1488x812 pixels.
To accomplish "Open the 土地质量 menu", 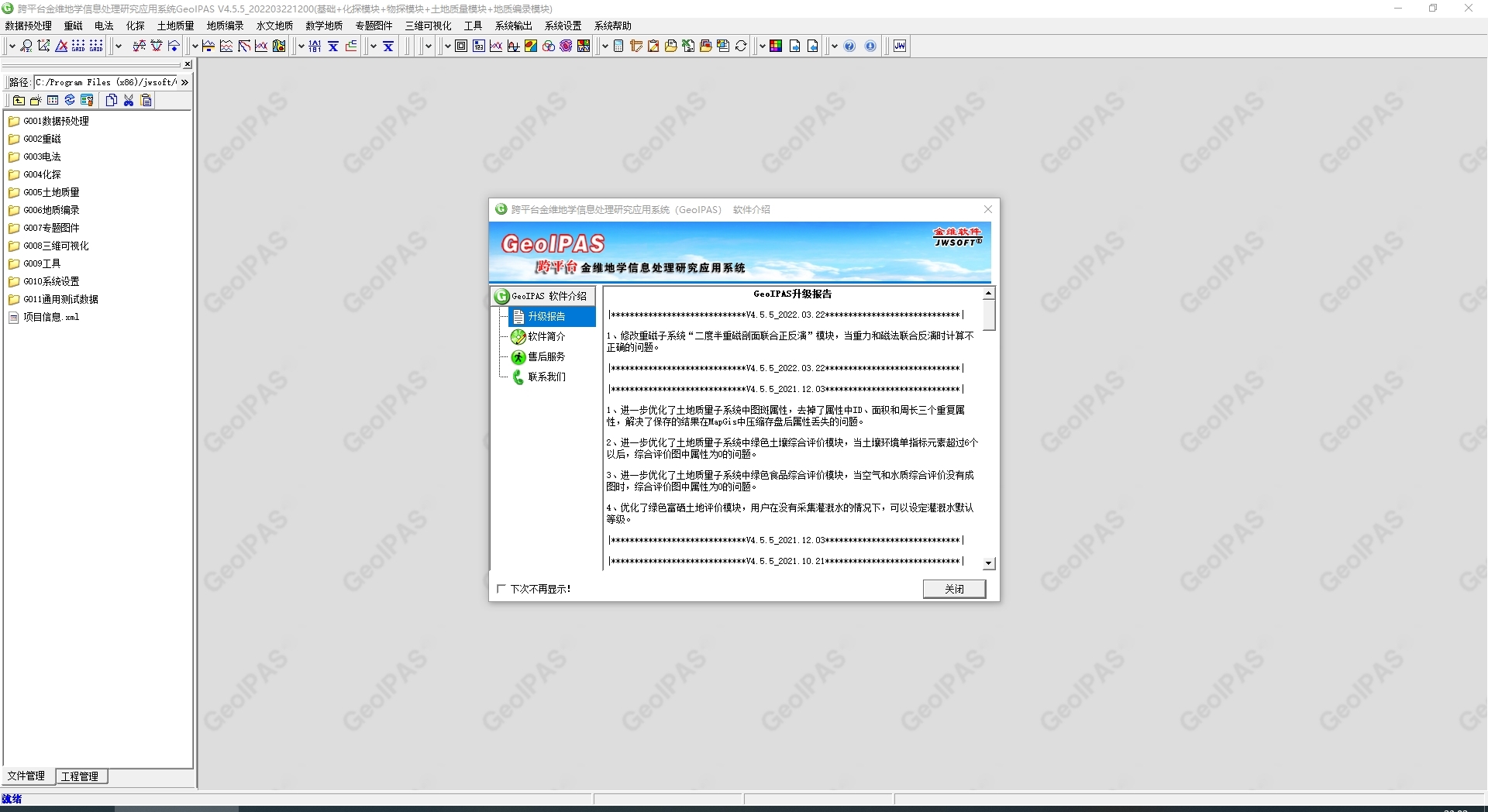I will click(x=175, y=26).
